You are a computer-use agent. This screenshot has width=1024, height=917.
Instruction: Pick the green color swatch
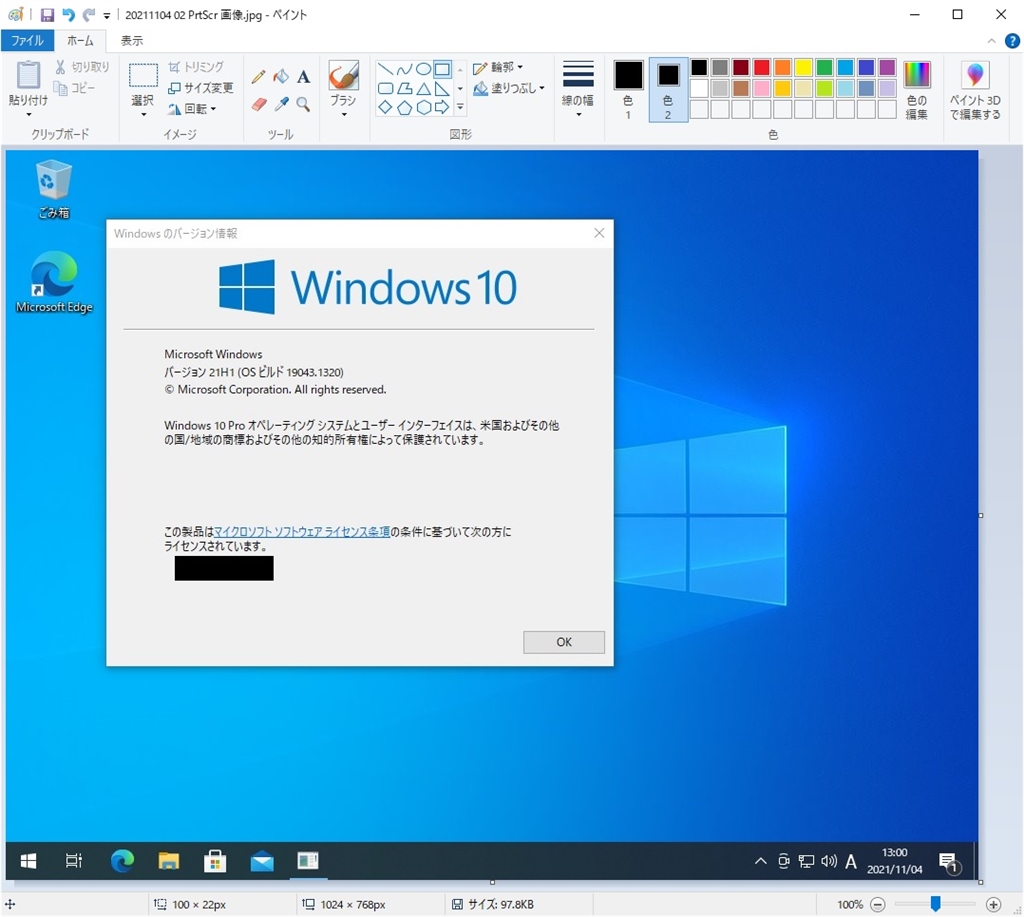[x=824, y=67]
